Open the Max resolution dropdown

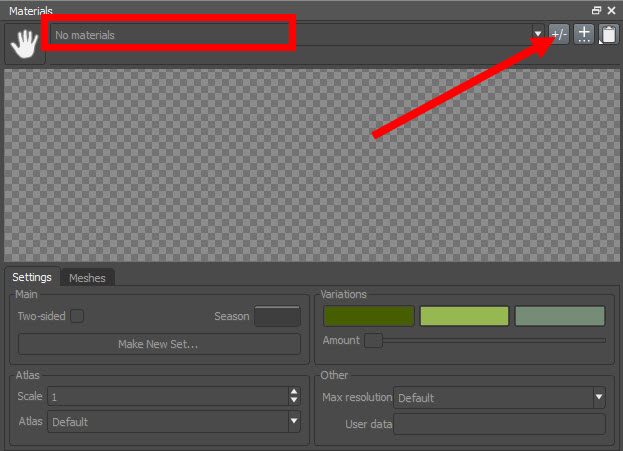(499, 397)
